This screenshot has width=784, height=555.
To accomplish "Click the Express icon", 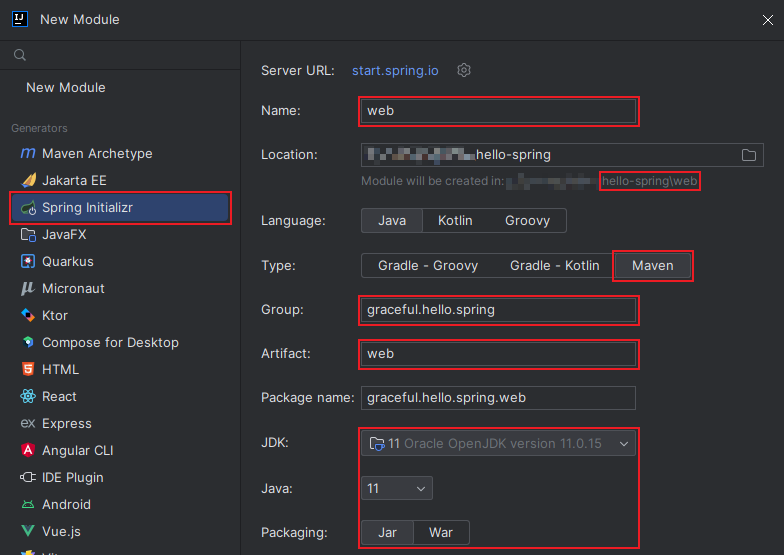I will point(28,424).
